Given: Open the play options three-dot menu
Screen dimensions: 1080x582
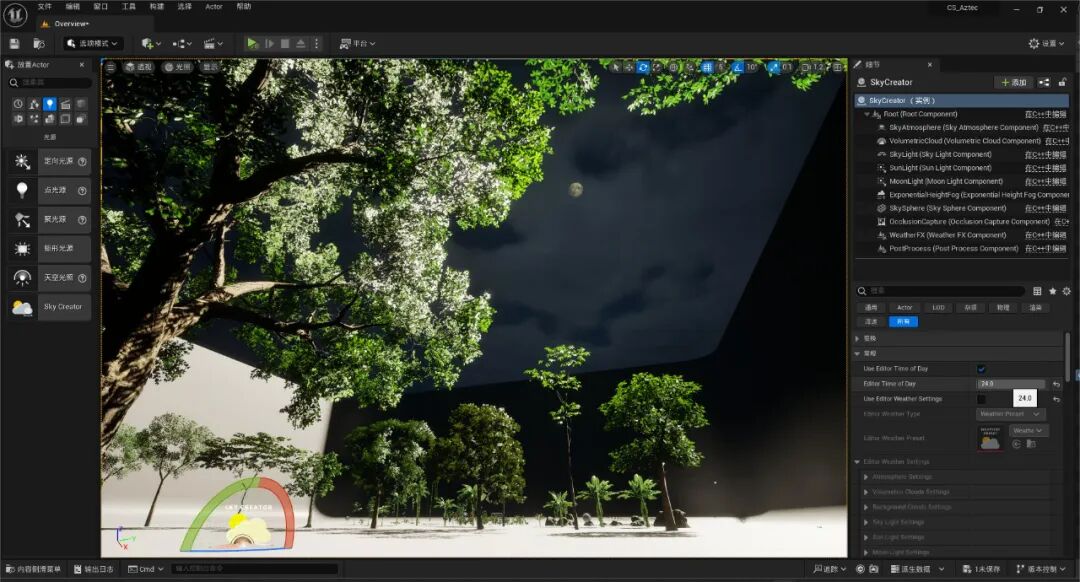Looking at the screenshot, I should tap(316, 43).
